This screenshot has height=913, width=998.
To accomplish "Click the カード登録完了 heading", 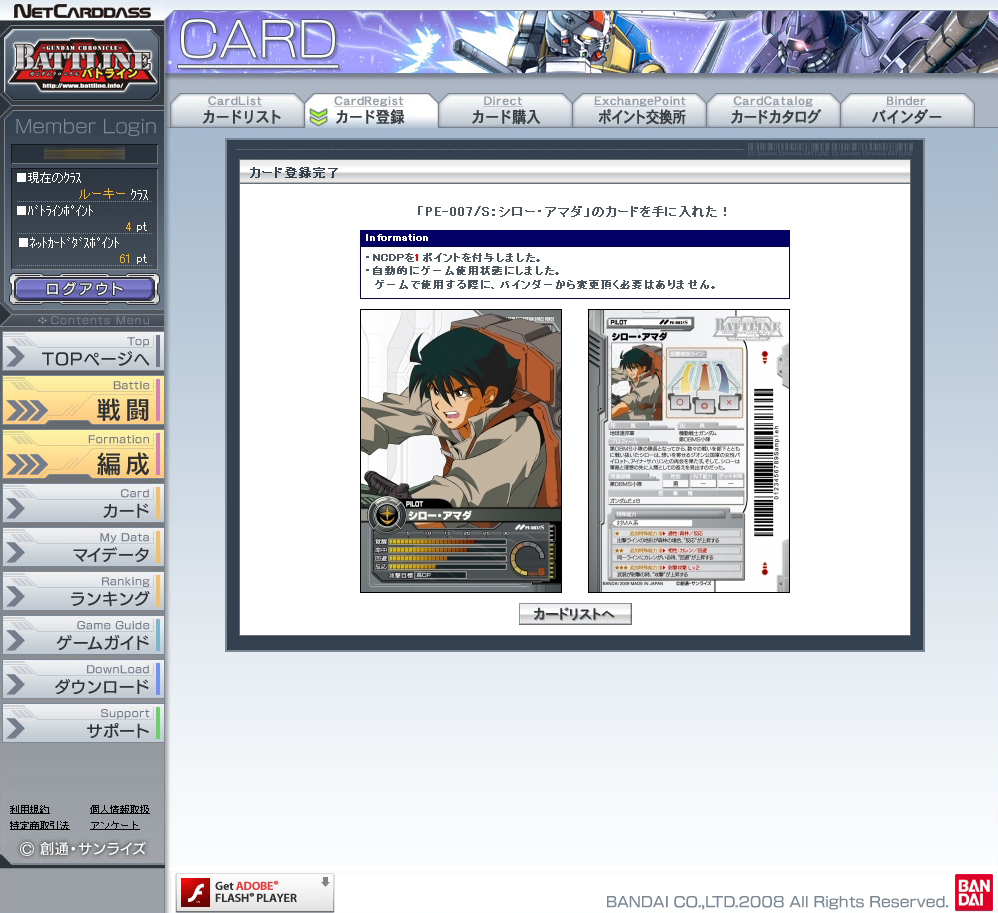I will tap(293, 173).
